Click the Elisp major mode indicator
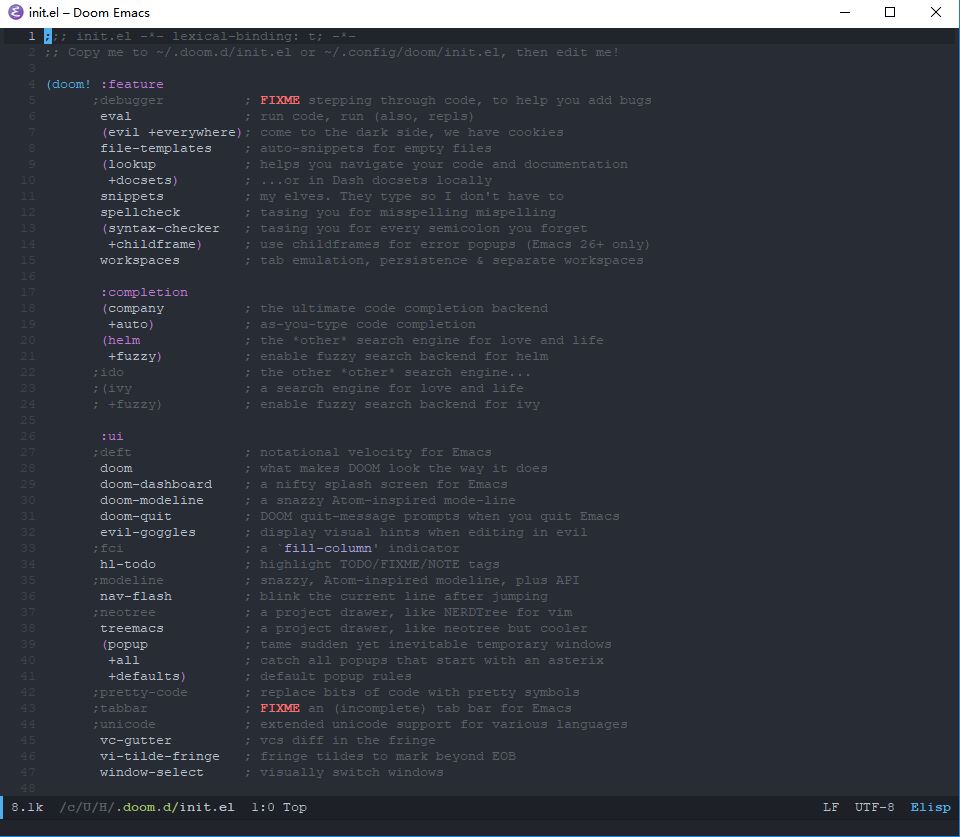 pos(930,807)
